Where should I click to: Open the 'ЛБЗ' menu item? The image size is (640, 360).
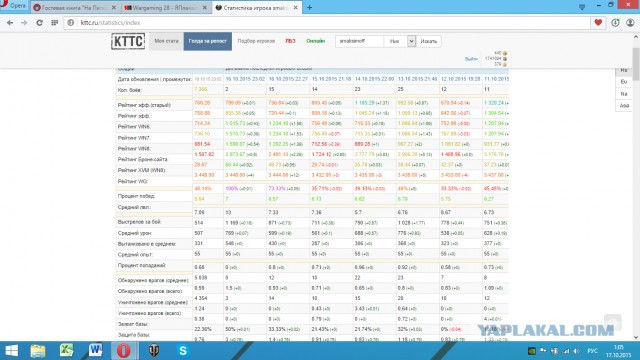click(x=290, y=41)
